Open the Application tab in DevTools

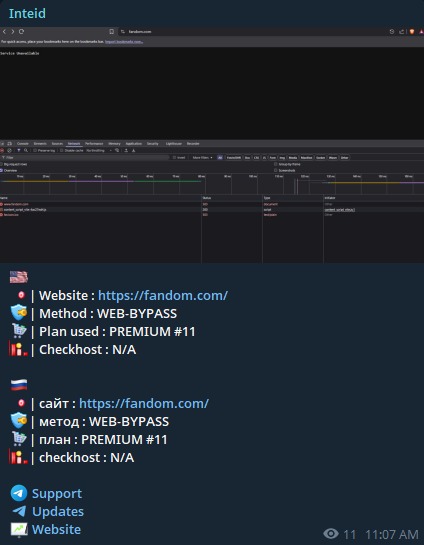click(x=133, y=144)
